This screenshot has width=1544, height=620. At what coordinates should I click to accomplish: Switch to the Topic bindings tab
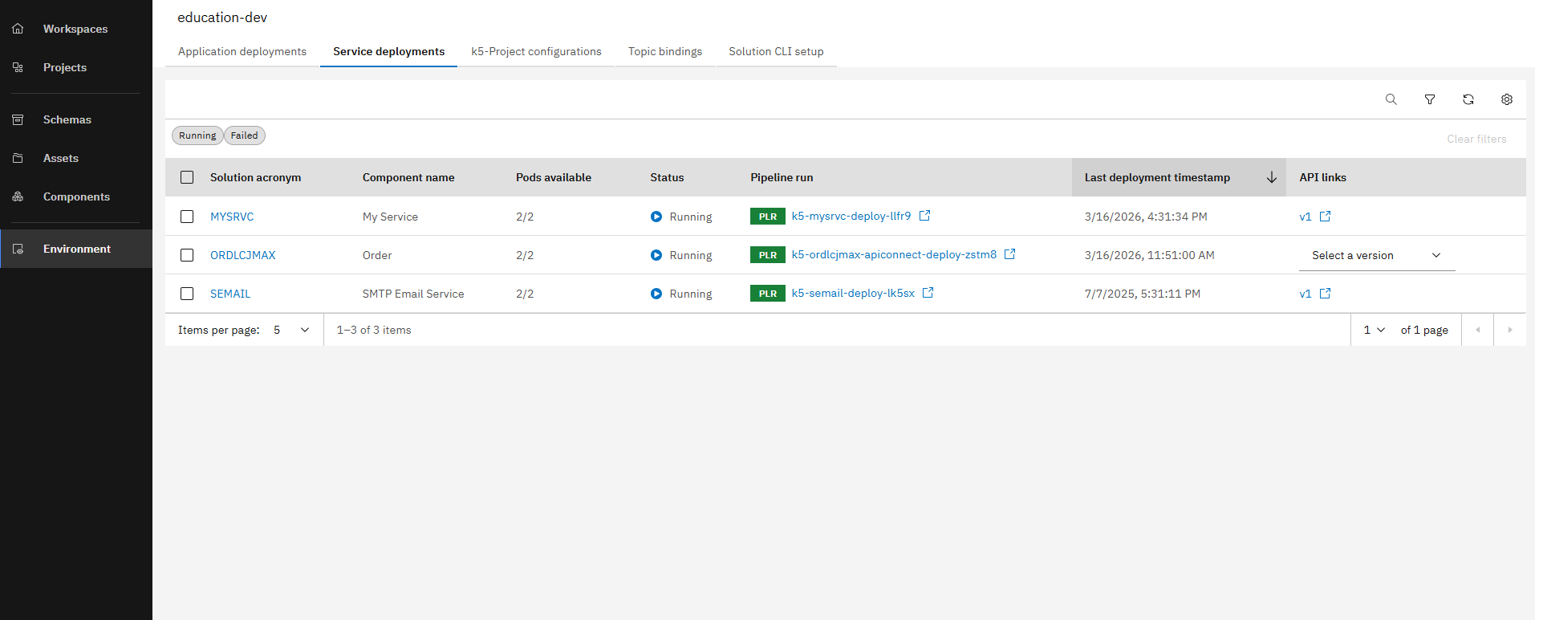coord(665,51)
